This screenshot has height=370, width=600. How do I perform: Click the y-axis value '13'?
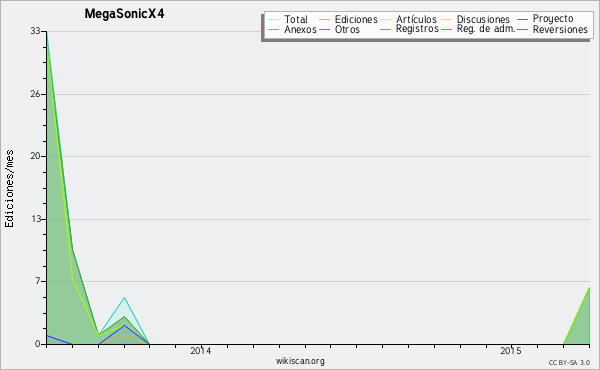coord(36,219)
